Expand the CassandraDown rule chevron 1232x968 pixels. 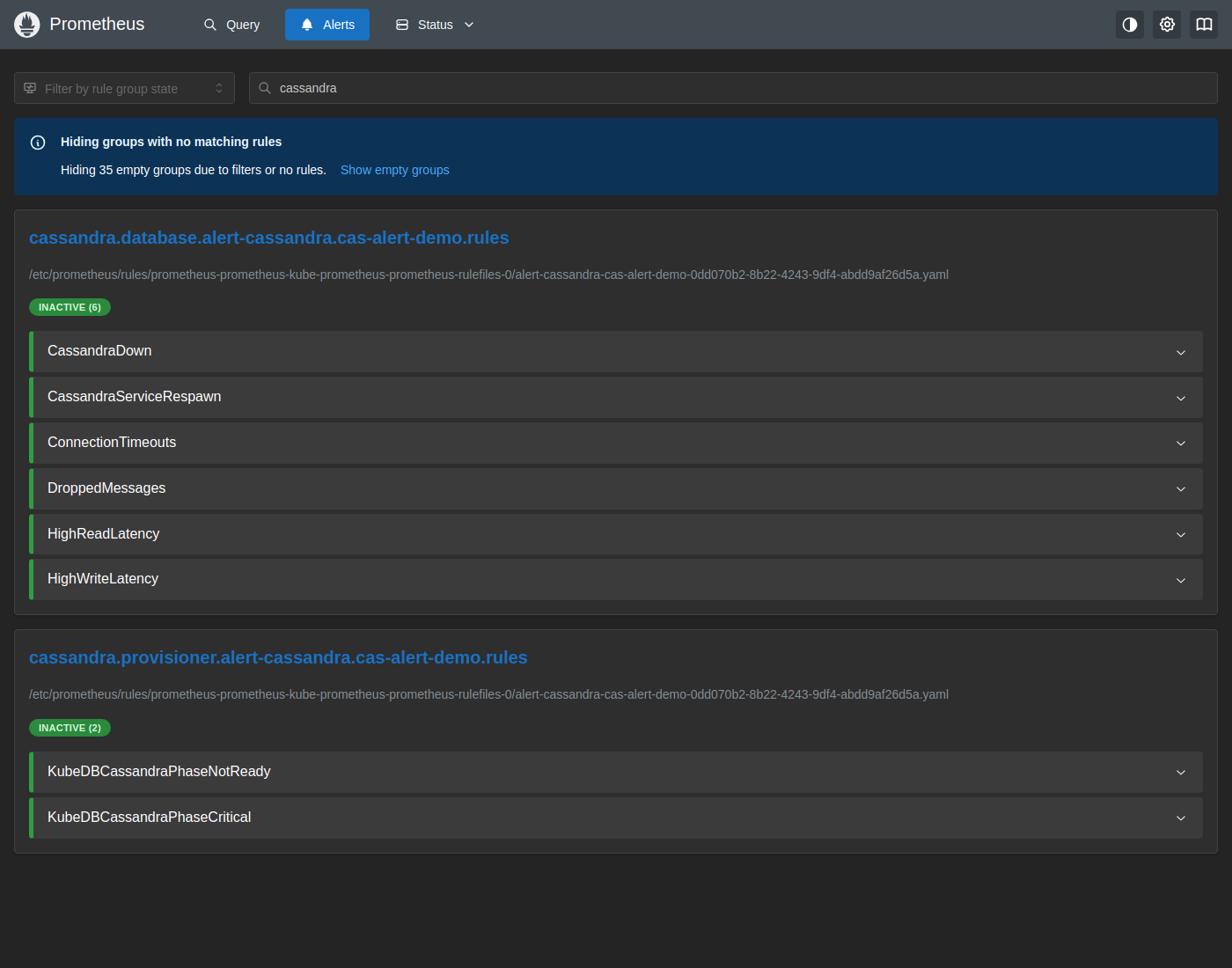[1181, 352]
